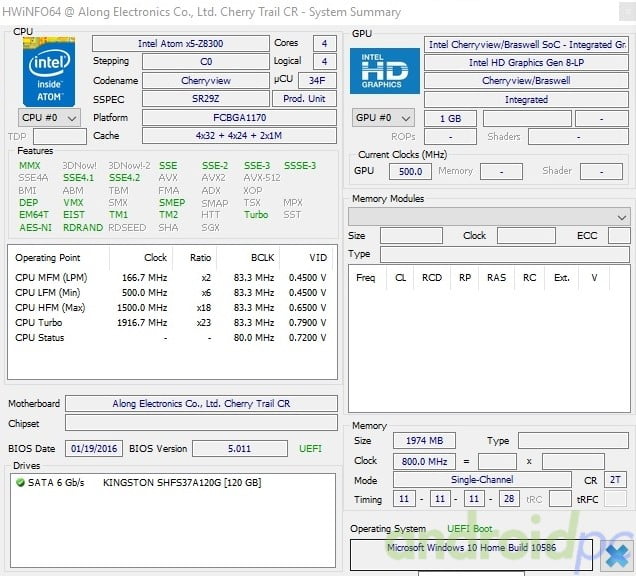Click the Intel HD Graphics logo
Screen dimensions: 636x576
pyautogui.click(x=385, y=71)
